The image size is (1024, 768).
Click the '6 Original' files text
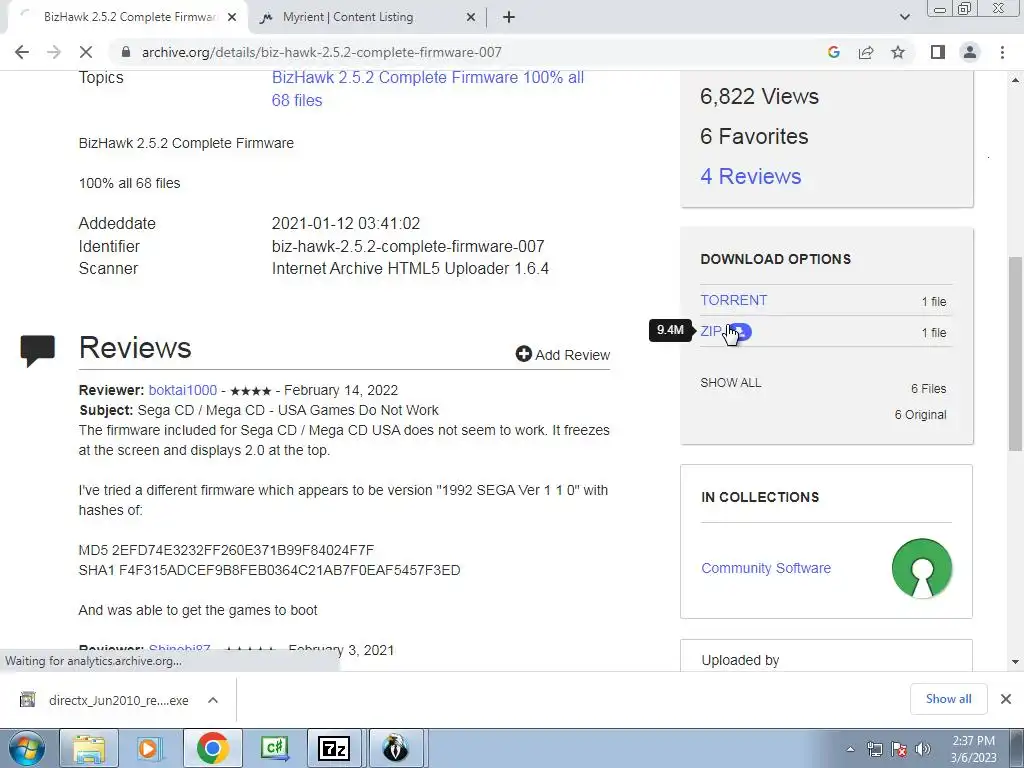click(920, 415)
